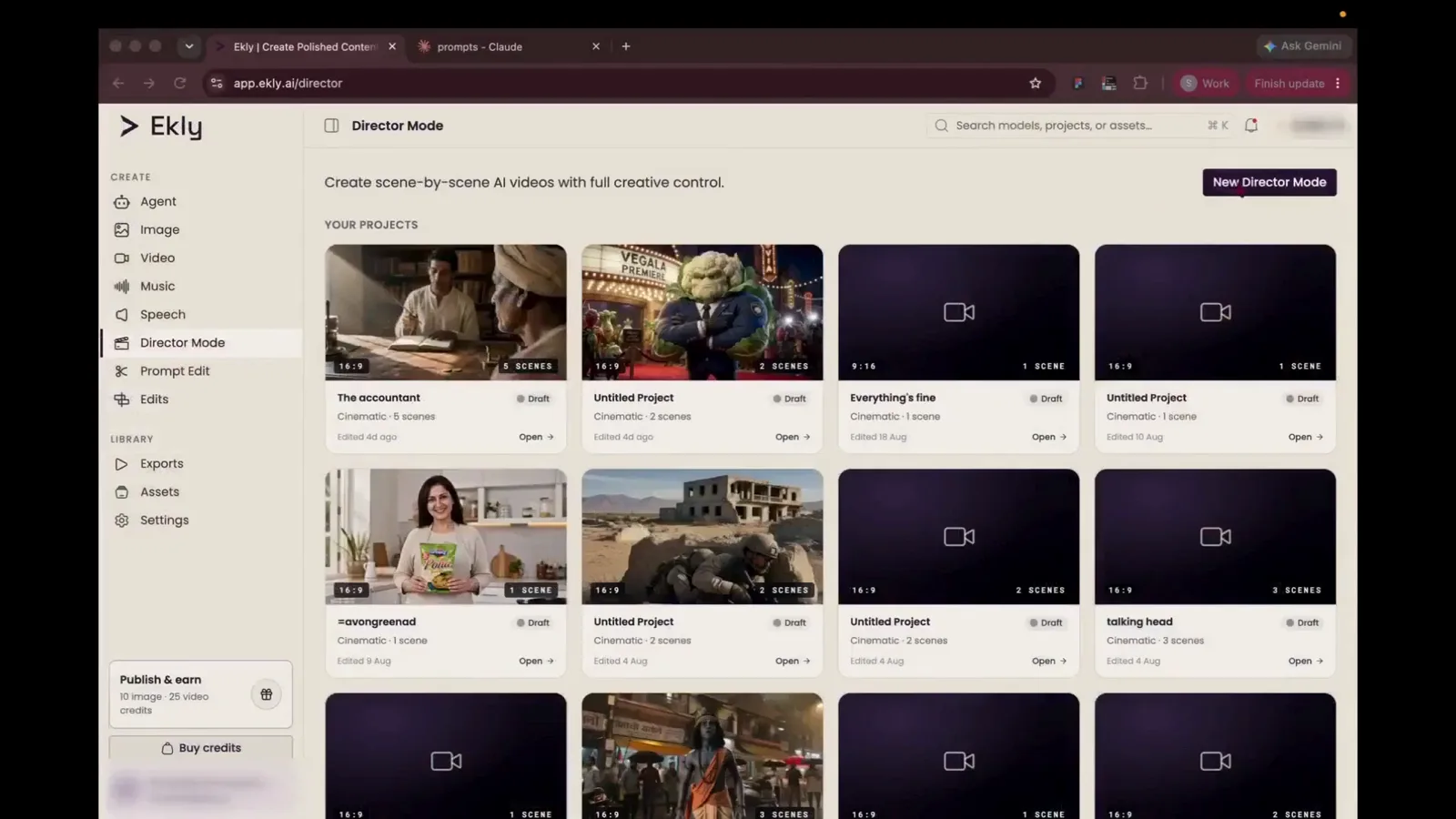Click the Work profile button

[1205, 83]
